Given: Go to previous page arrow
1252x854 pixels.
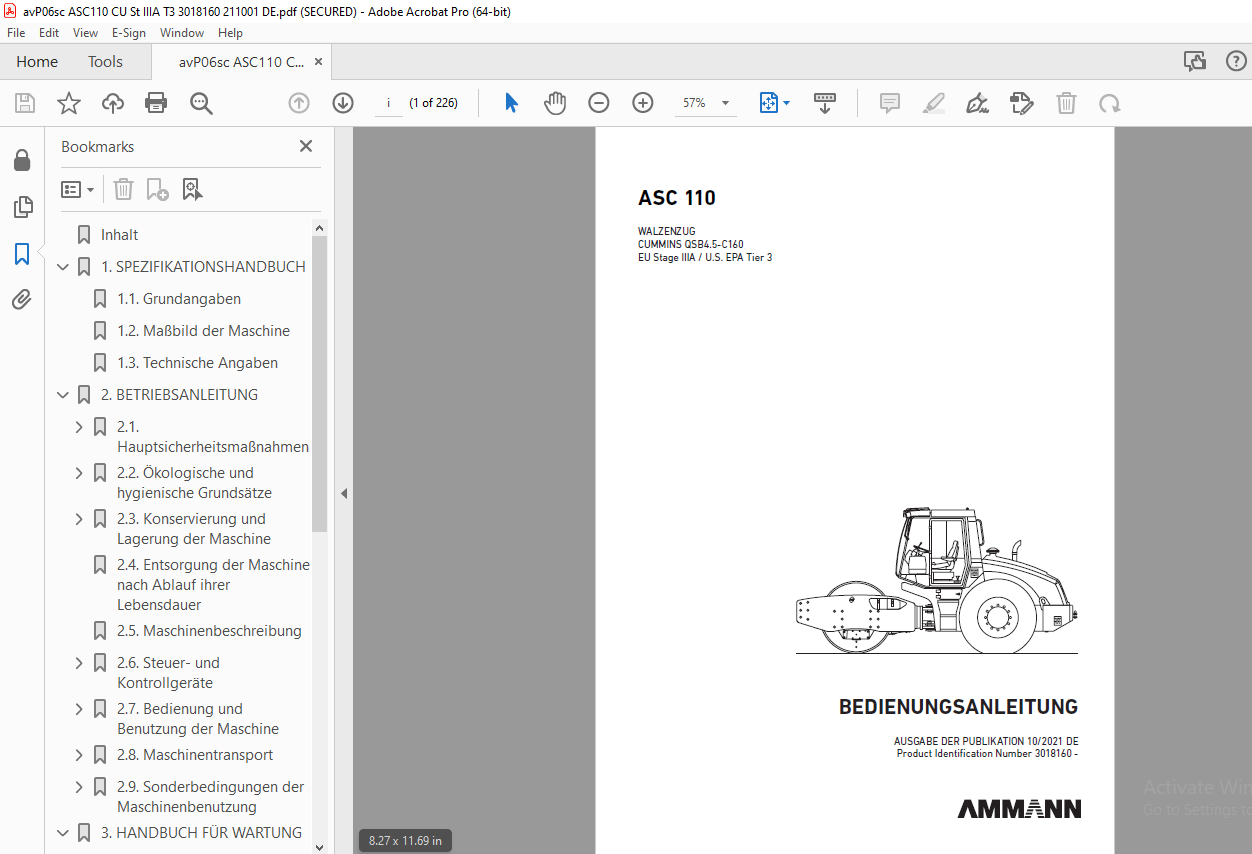Looking at the screenshot, I should point(299,103).
